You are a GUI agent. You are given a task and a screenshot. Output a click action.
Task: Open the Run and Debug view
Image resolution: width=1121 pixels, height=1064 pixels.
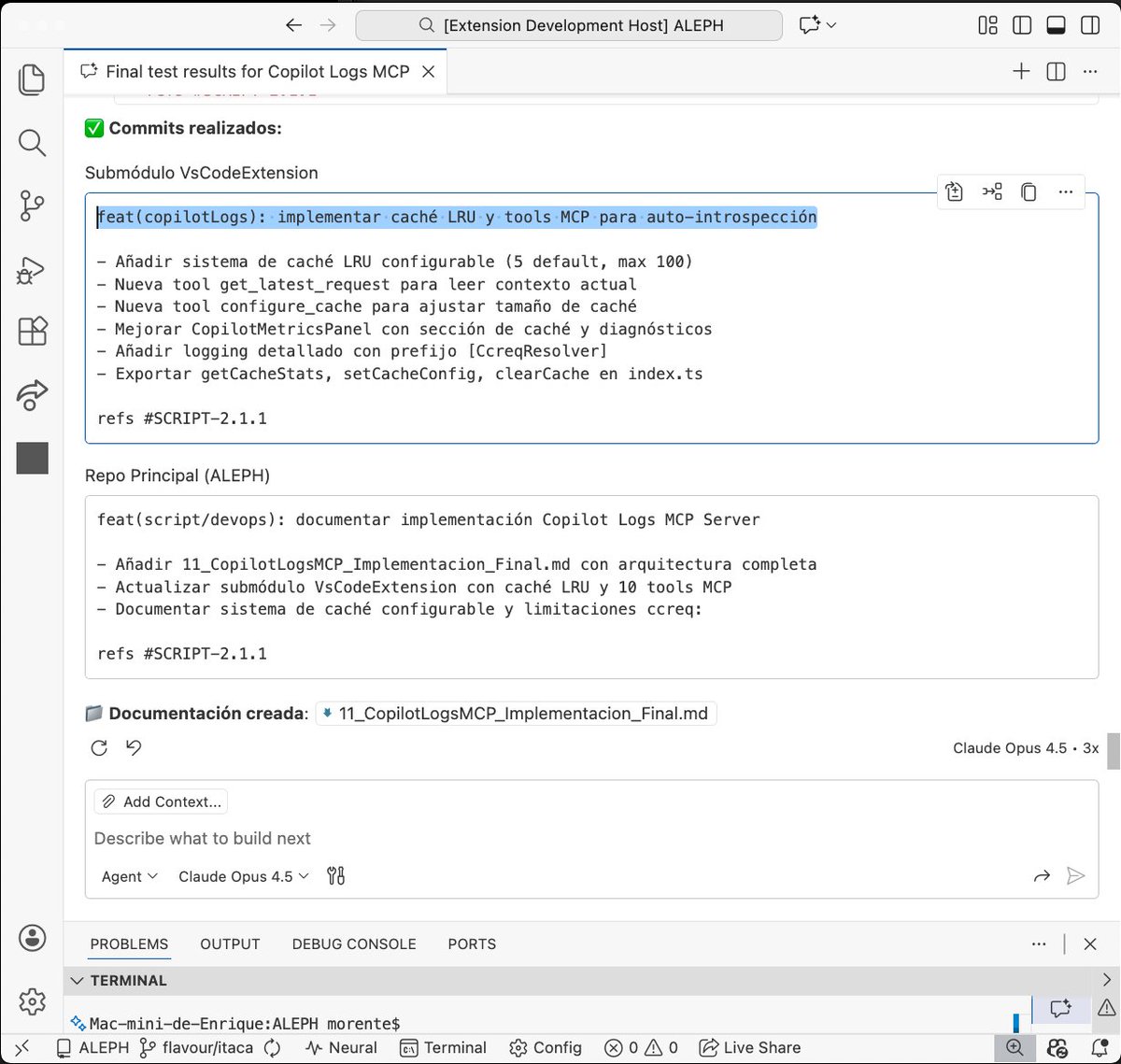pos(32,270)
